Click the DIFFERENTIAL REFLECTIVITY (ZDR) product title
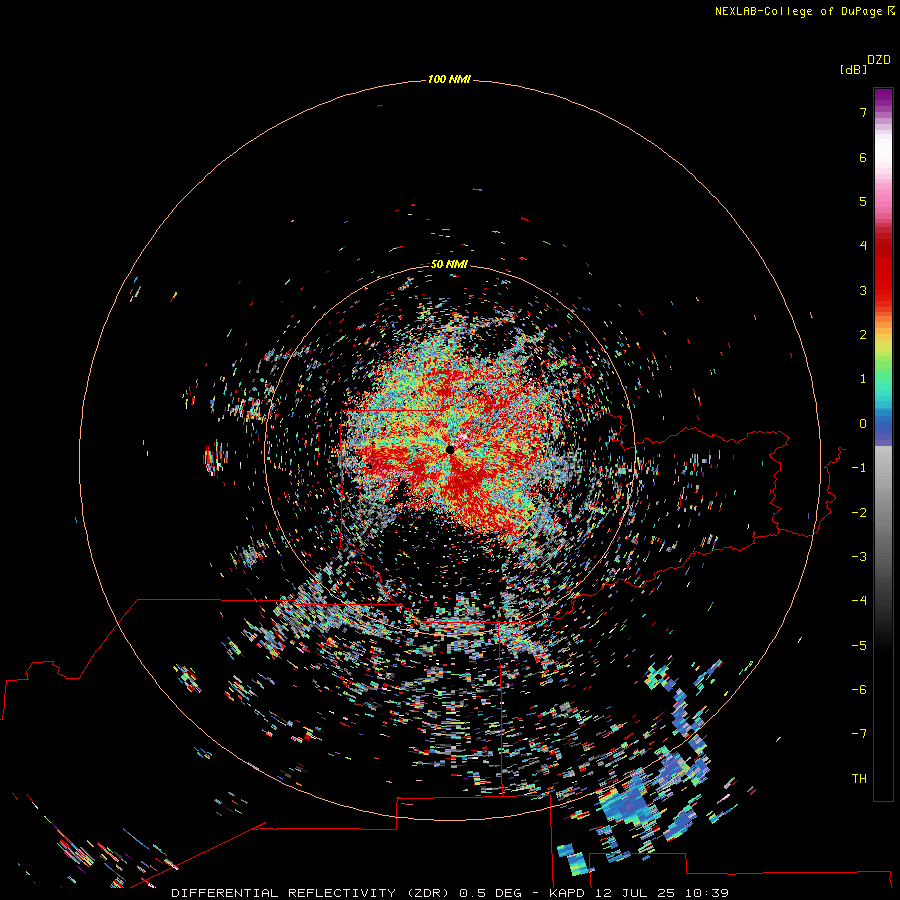Image resolution: width=900 pixels, height=900 pixels. (312, 893)
